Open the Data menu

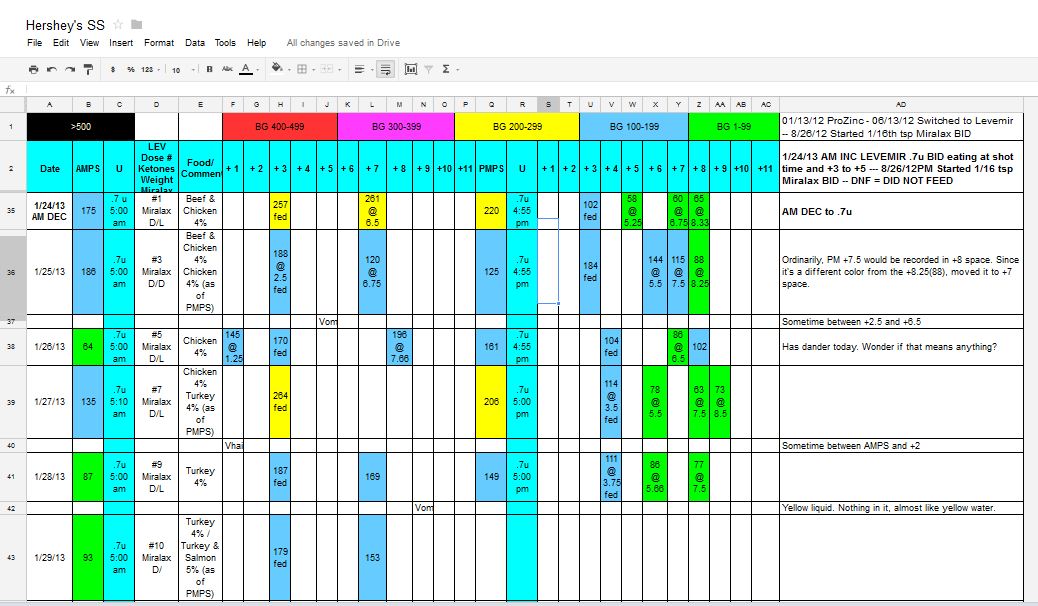pos(195,43)
